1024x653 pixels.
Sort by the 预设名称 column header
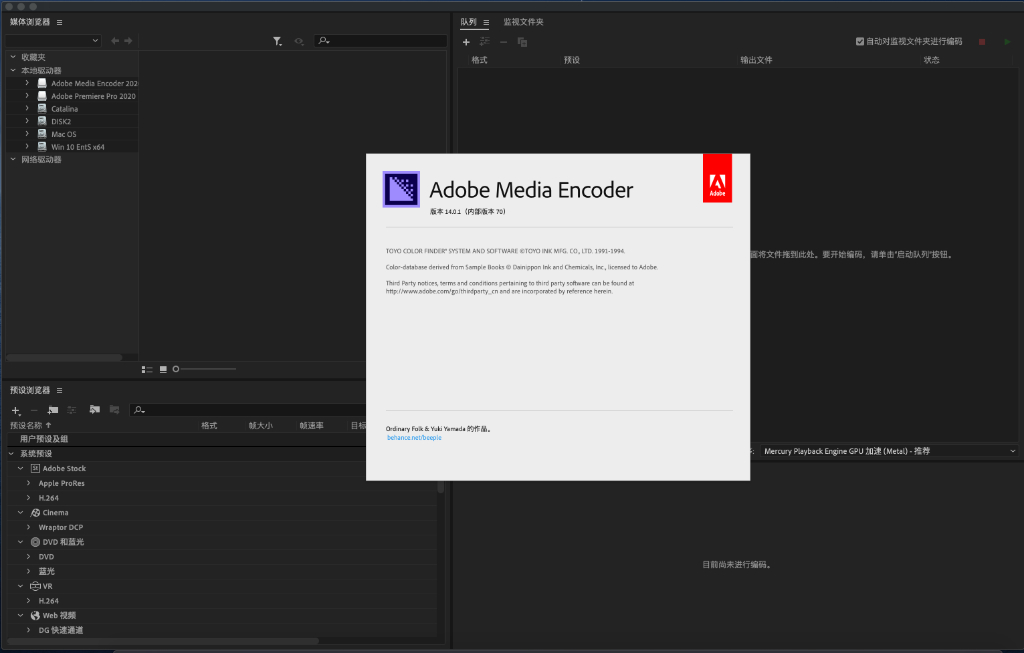[x=31, y=425]
